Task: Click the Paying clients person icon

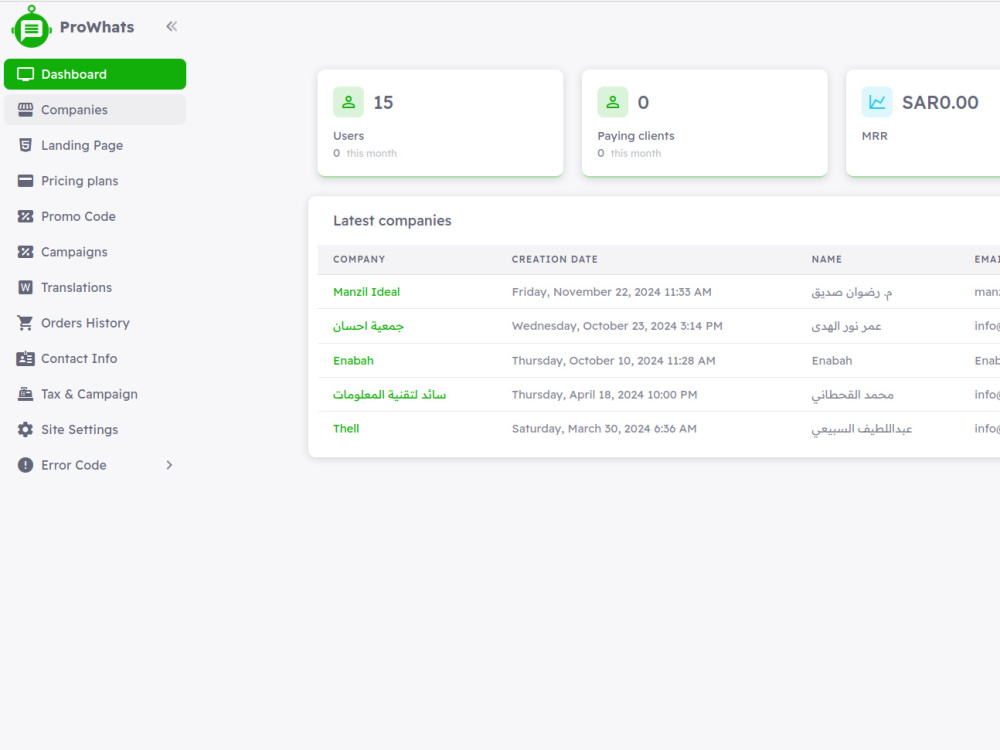Action: click(x=613, y=102)
